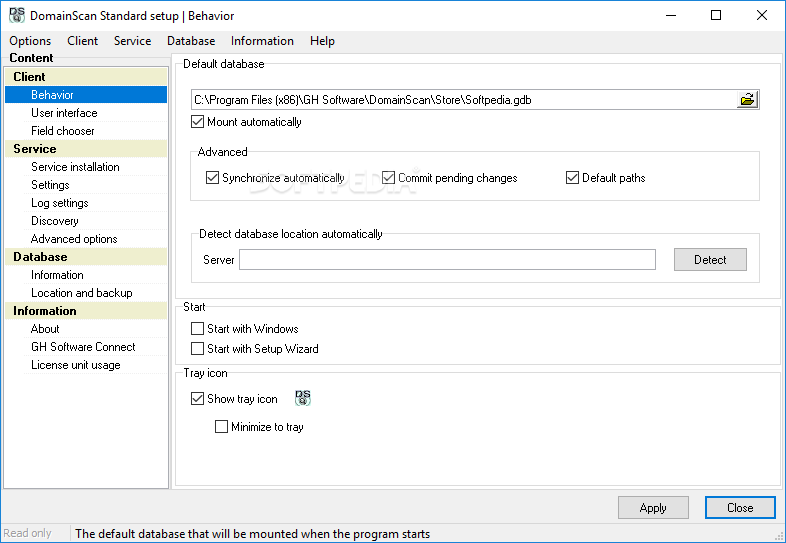786x543 pixels.
Task: Click the Information section header in tree
Action: 86,311
